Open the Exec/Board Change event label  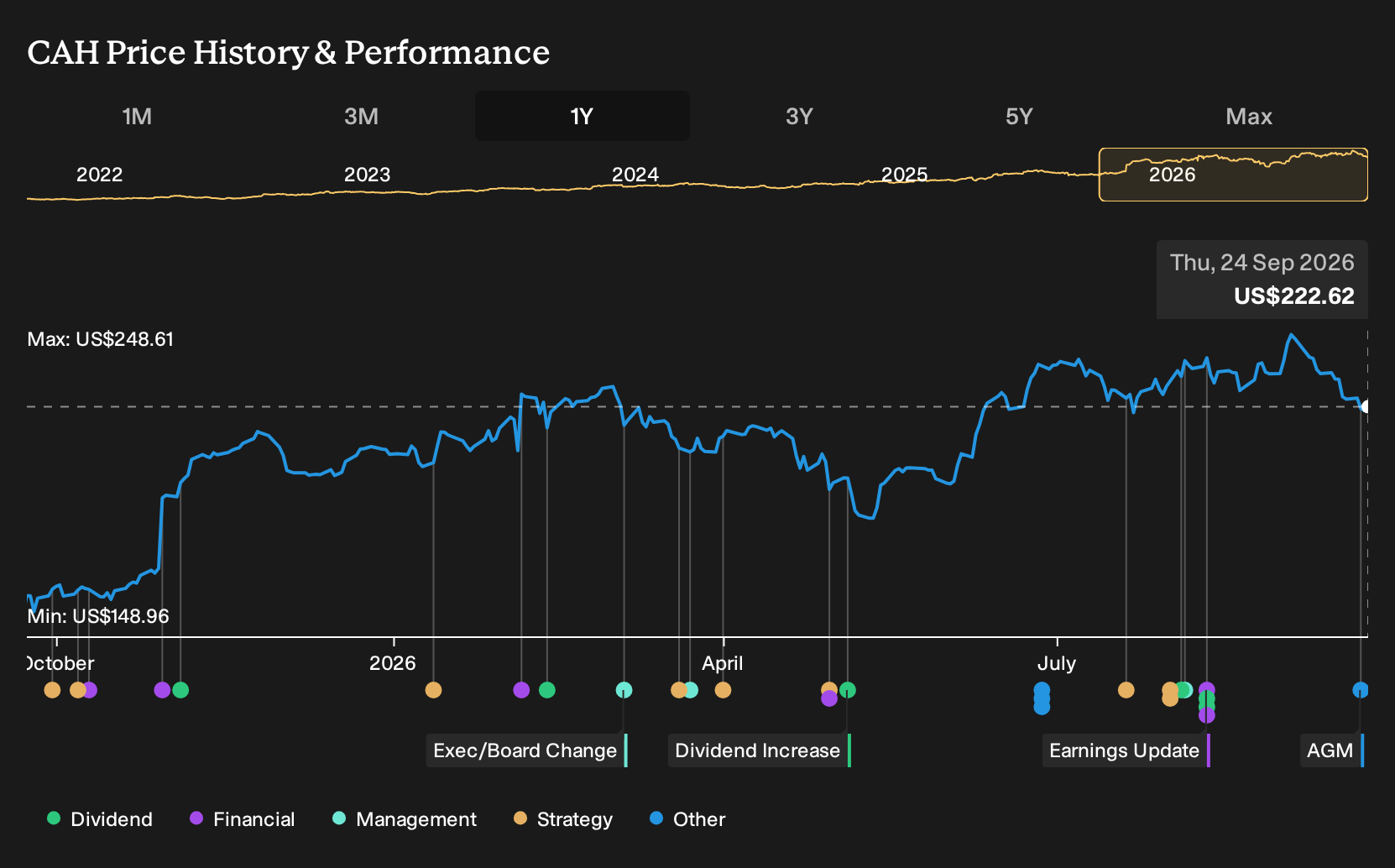(526, 750)
